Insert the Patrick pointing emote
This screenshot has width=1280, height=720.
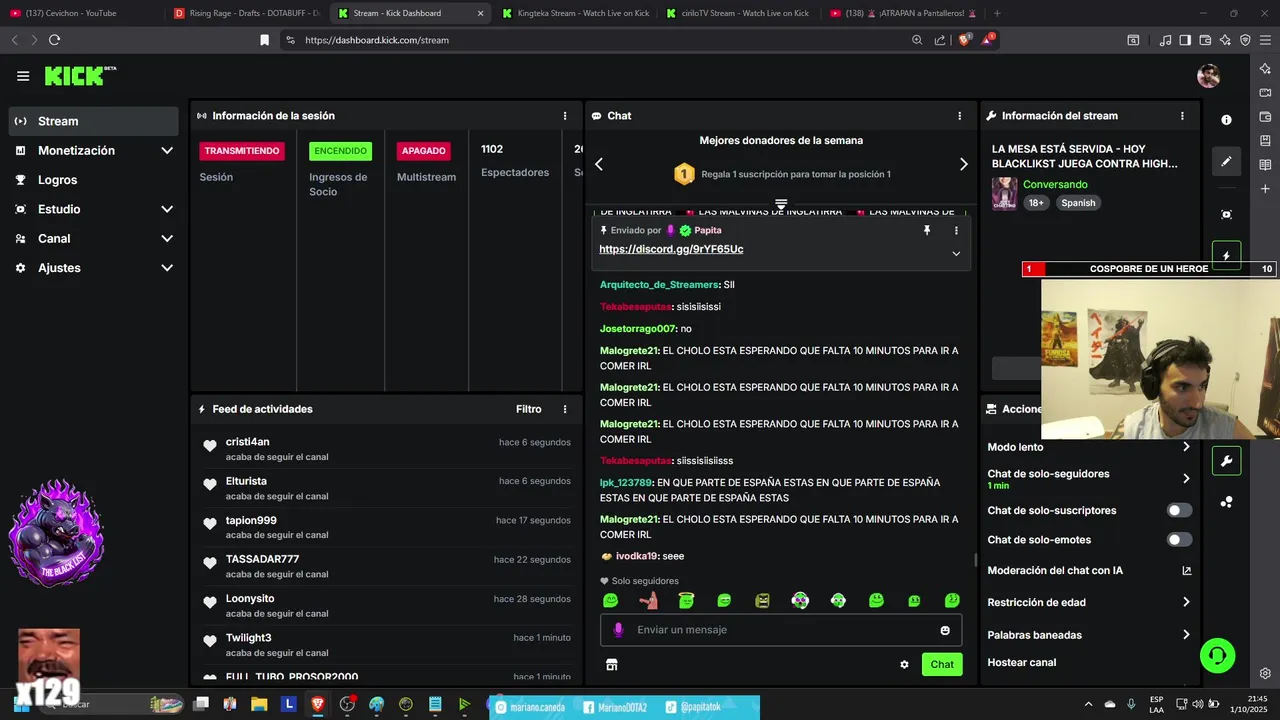648,600
